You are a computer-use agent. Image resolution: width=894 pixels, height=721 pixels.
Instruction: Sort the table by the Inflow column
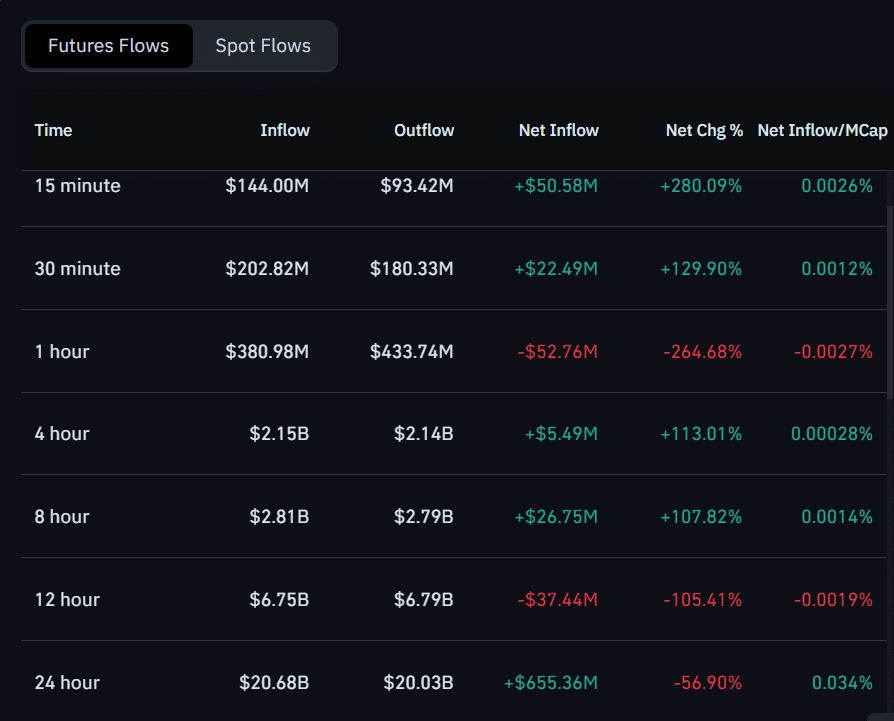pos(285,130)
